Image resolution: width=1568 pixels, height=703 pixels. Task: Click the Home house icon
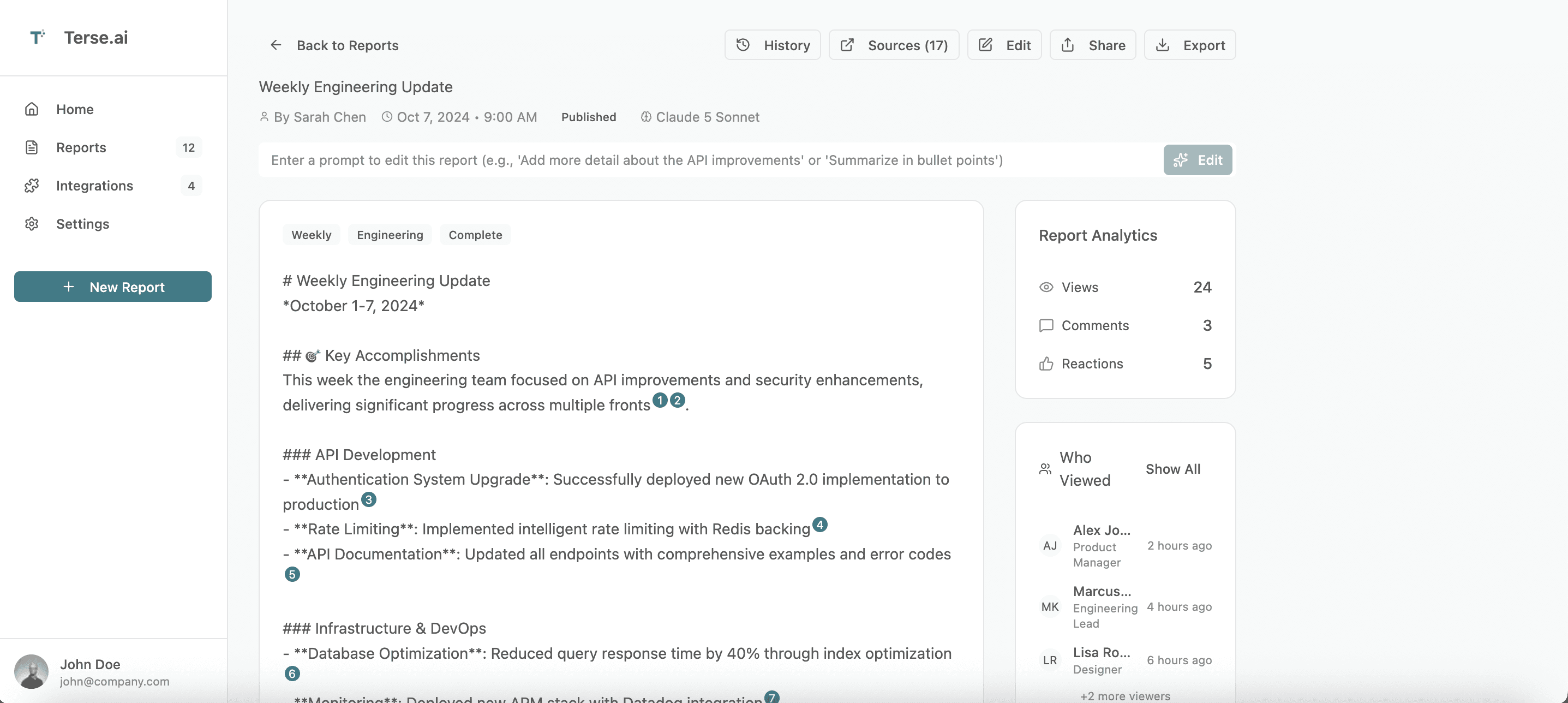(32, 109)
